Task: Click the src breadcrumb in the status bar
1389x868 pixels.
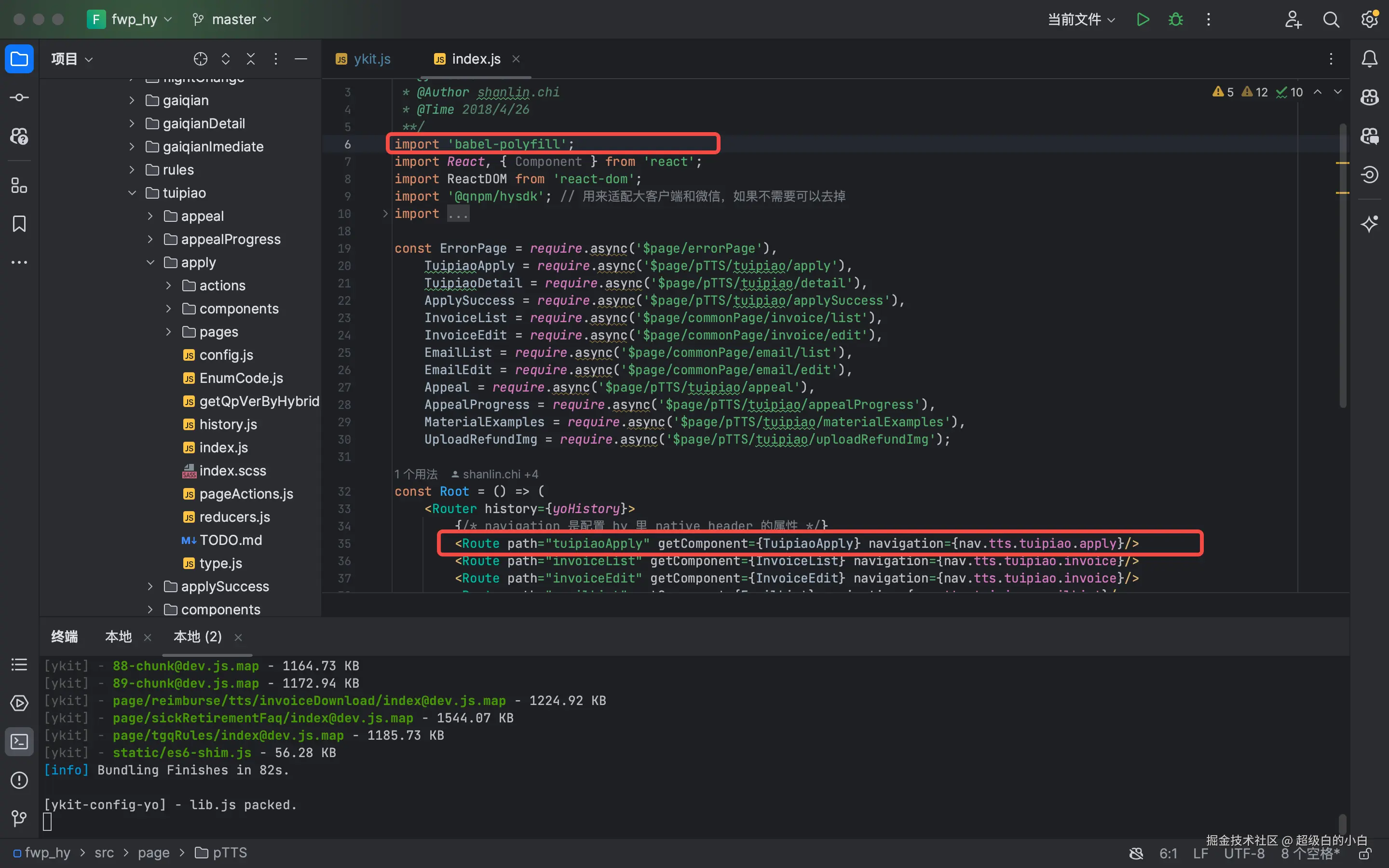Action: [104, 853]
